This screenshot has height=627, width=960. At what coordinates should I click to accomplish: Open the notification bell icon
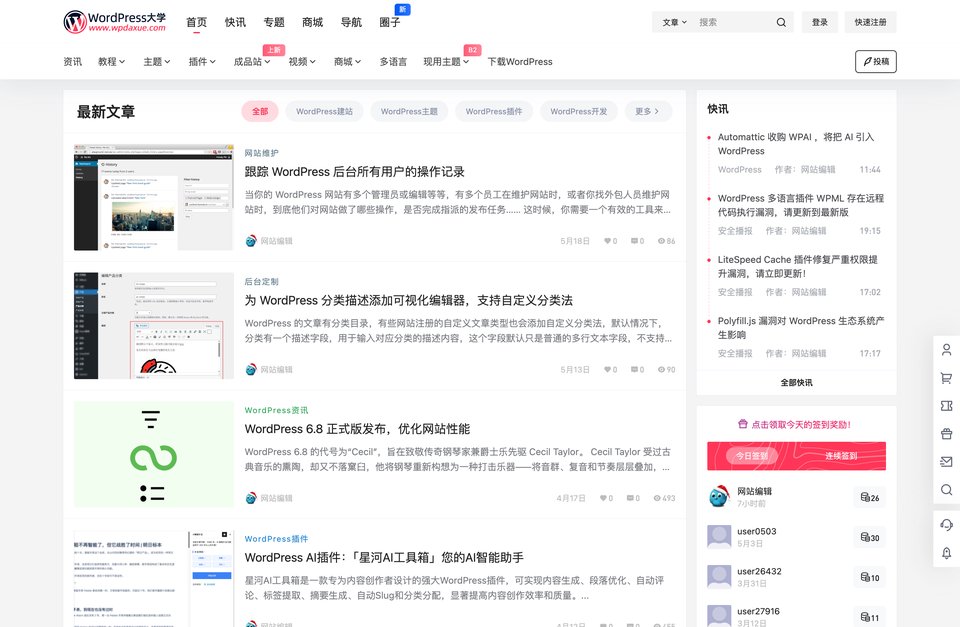[946, 553]
